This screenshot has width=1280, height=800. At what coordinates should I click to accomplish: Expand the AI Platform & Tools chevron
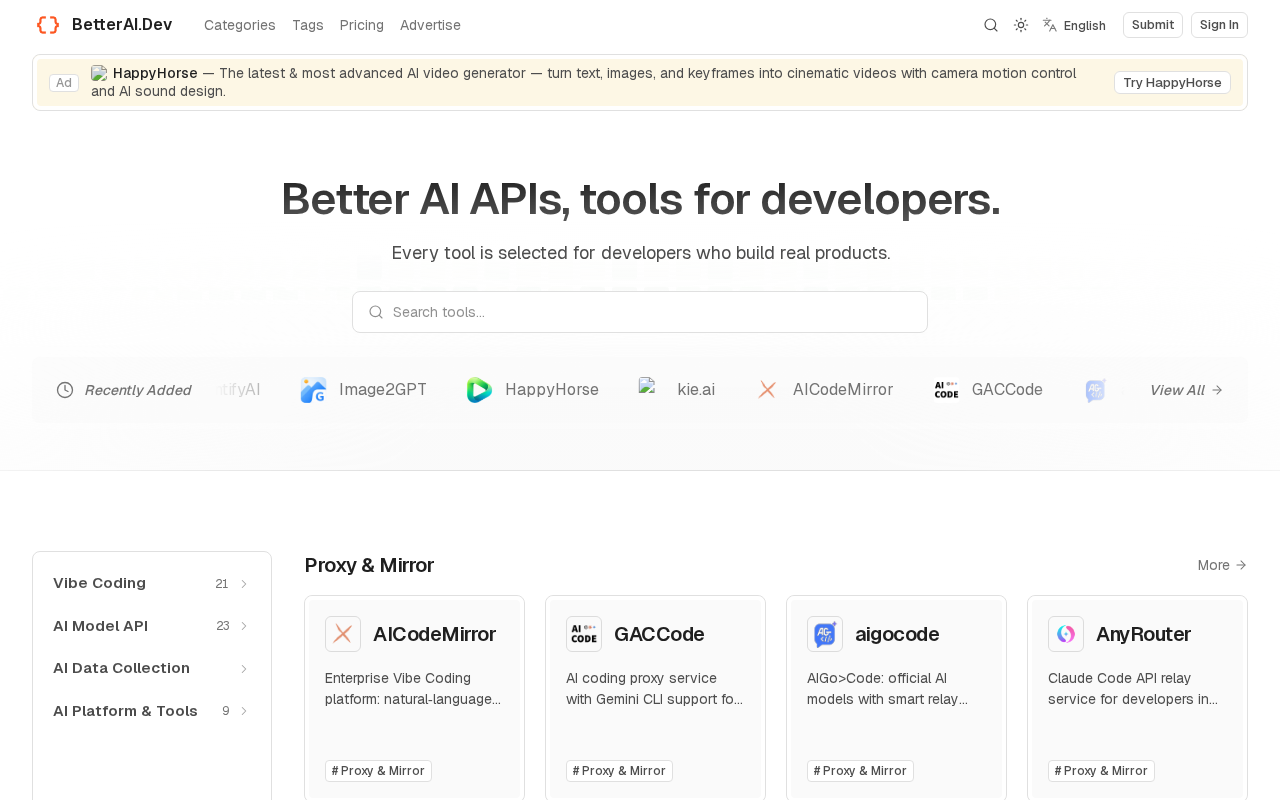[244, 711]
